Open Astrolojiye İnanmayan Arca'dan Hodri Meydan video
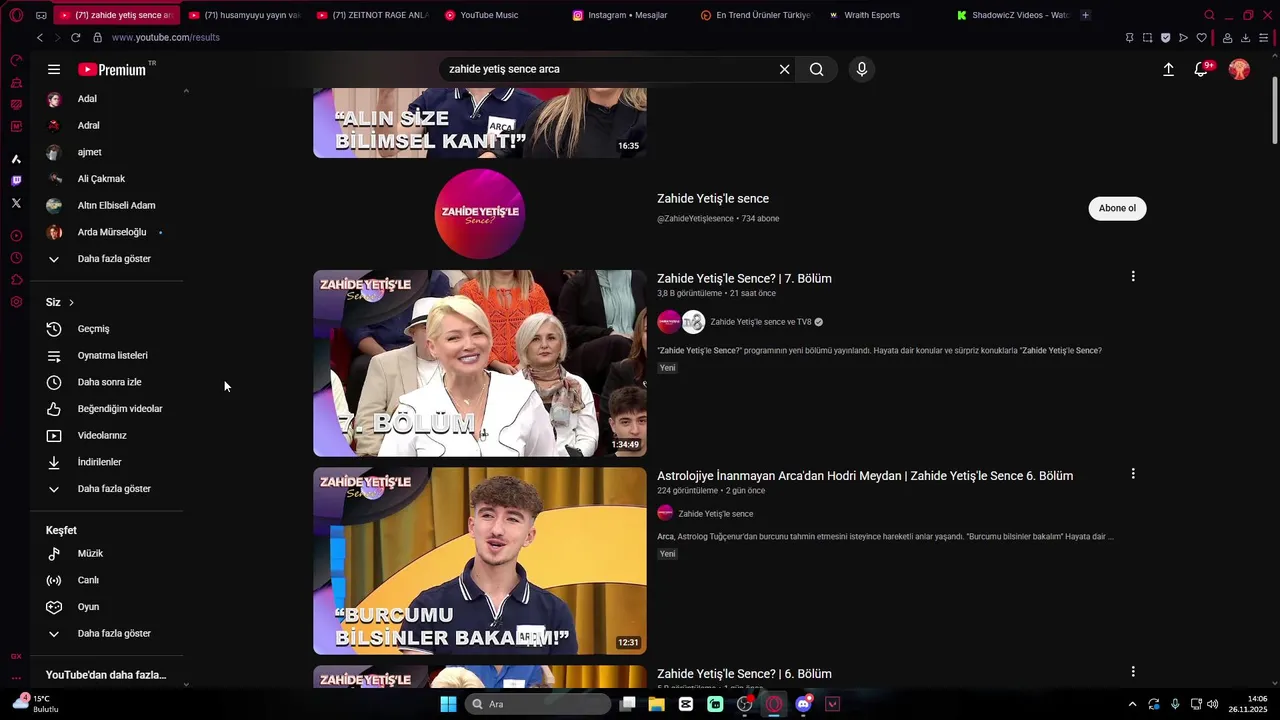The width and height of the screenshot is (1280, 720). pyautogui.click(x=865, y=476)
